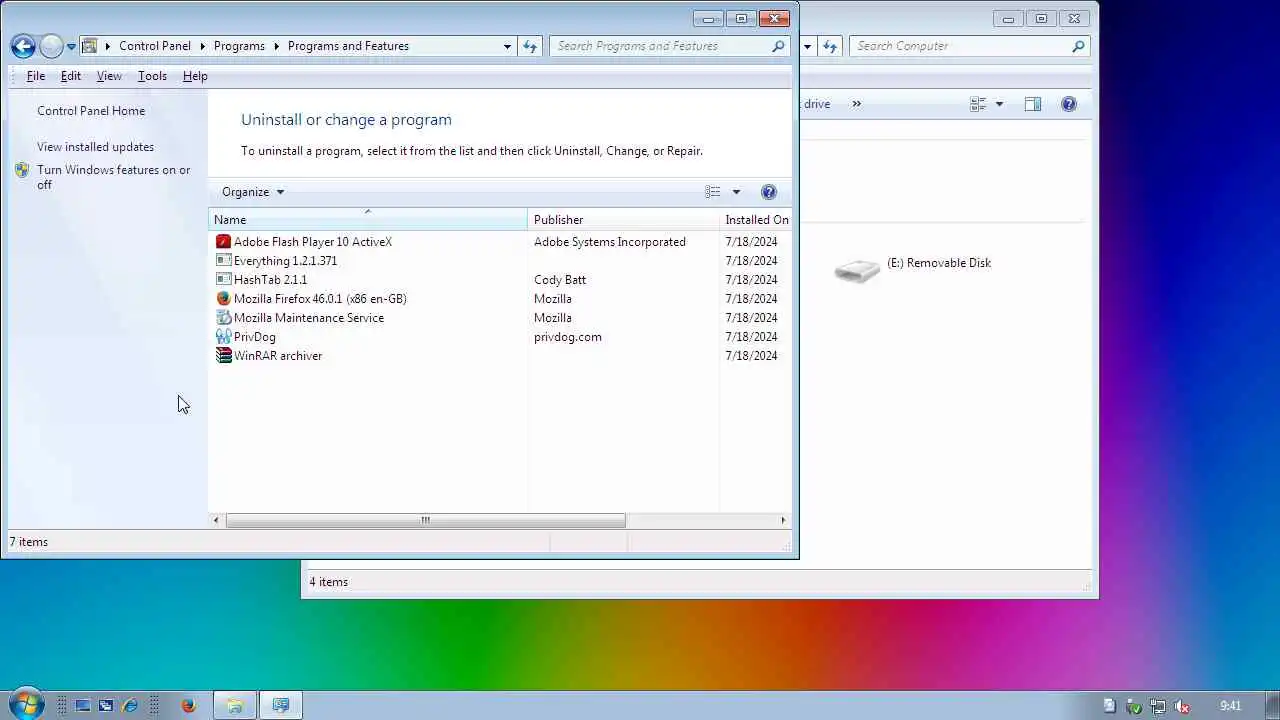Refresh the Programs and Features window
1280x720 pixels.
[530, 46]
